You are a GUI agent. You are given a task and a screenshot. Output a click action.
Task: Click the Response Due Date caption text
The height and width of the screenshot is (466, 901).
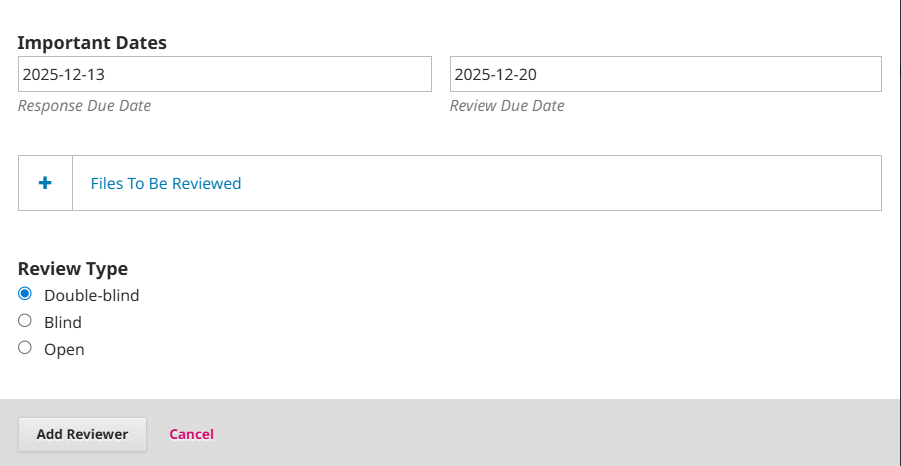pyautogui.click(x=85, y=106)
